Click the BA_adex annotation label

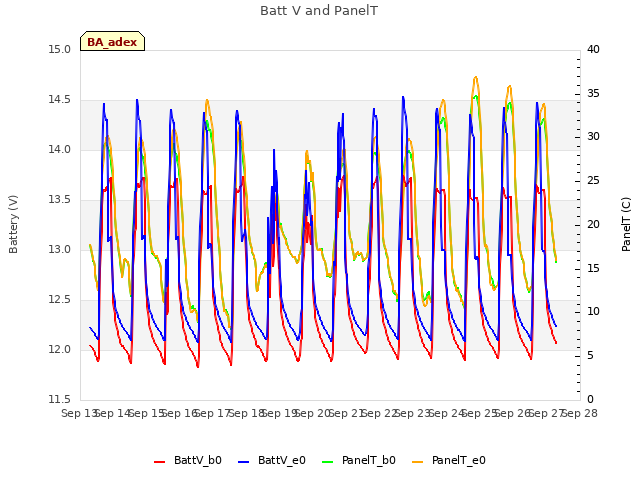(x=112, y=42)
